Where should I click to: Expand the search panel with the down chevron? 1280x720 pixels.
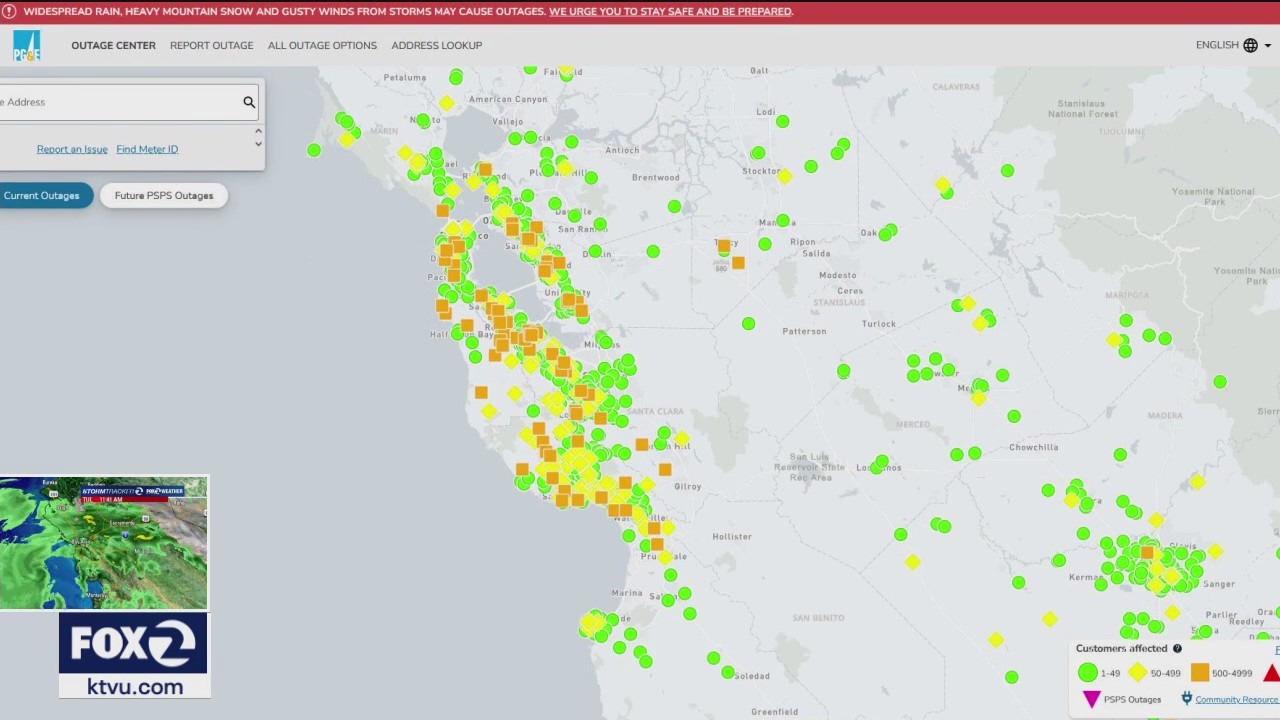pos(258,144)
